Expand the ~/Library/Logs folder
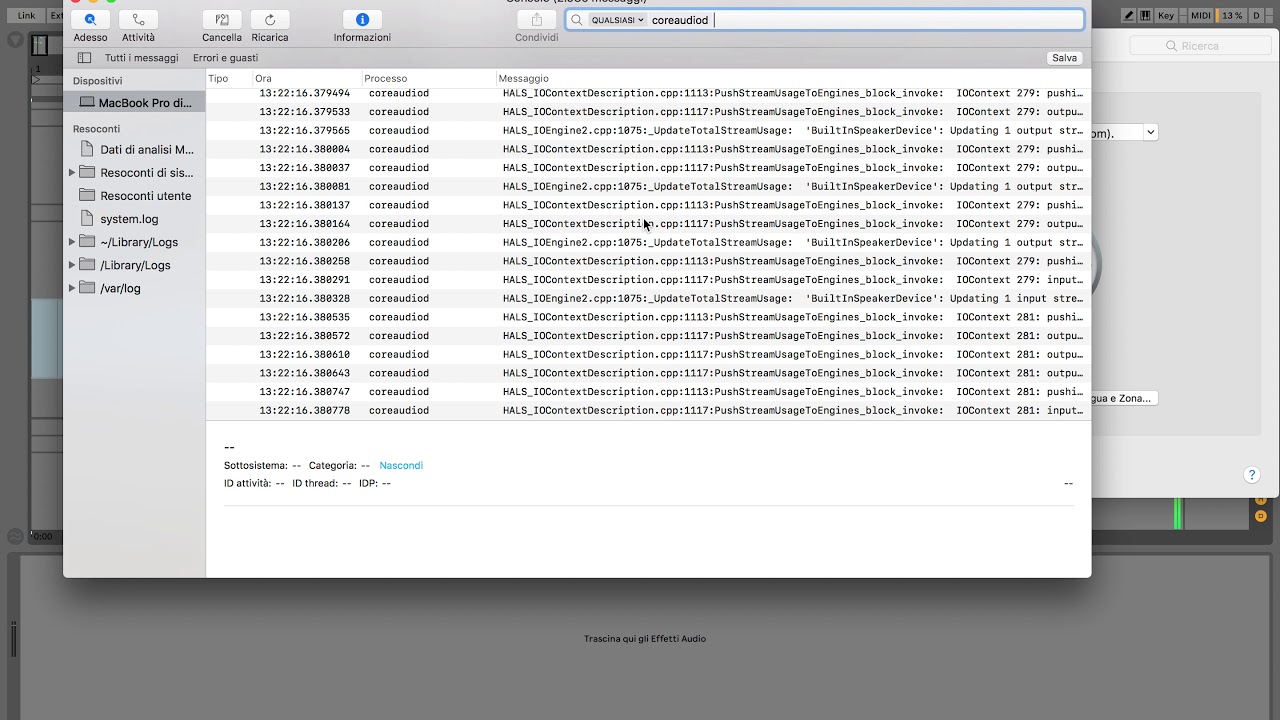Image resolution: width=1280 pixels, height=720 pixels. (x=72, y=242)
